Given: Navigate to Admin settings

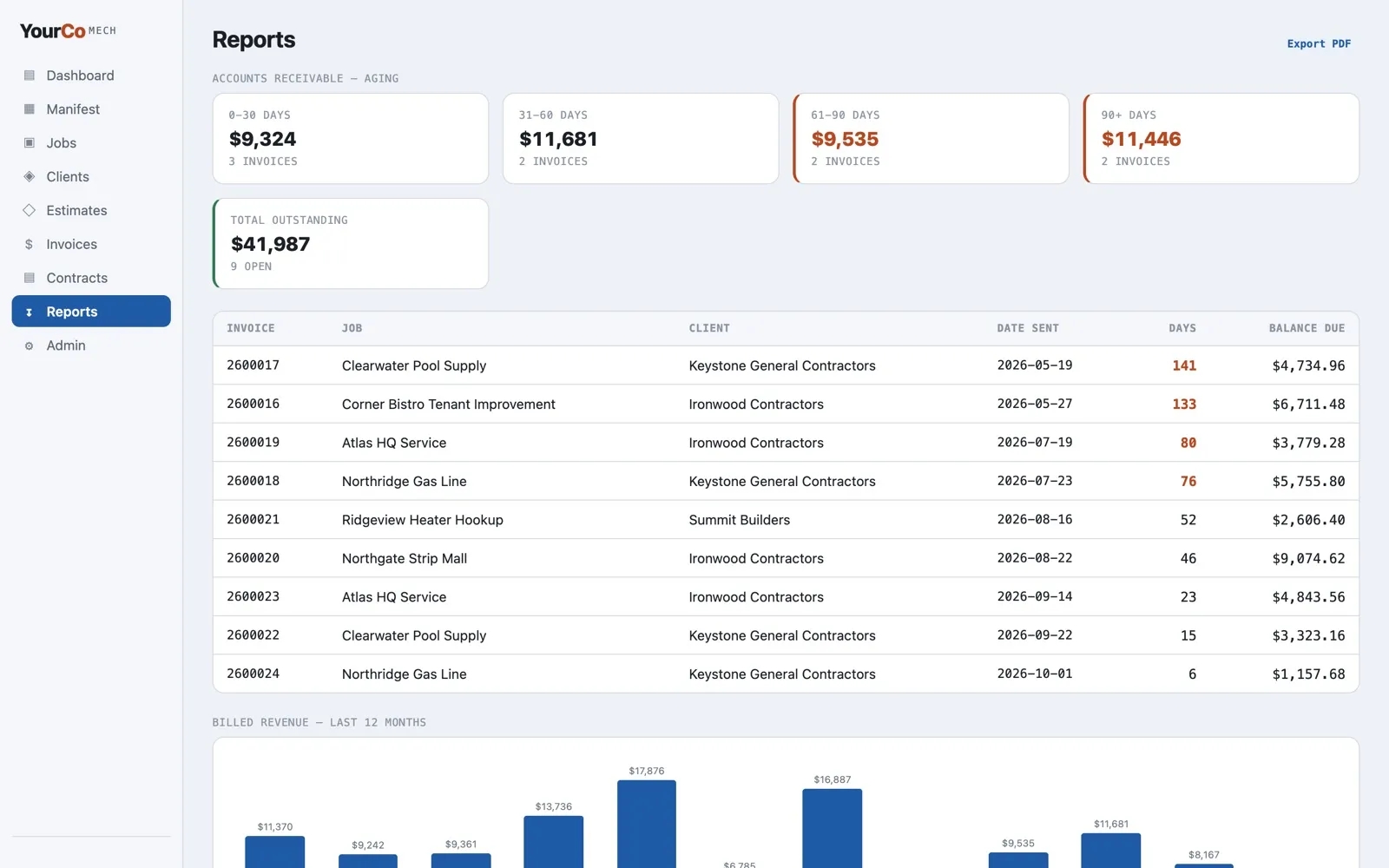Looking at the screenshot, I should tap(91, 345).
